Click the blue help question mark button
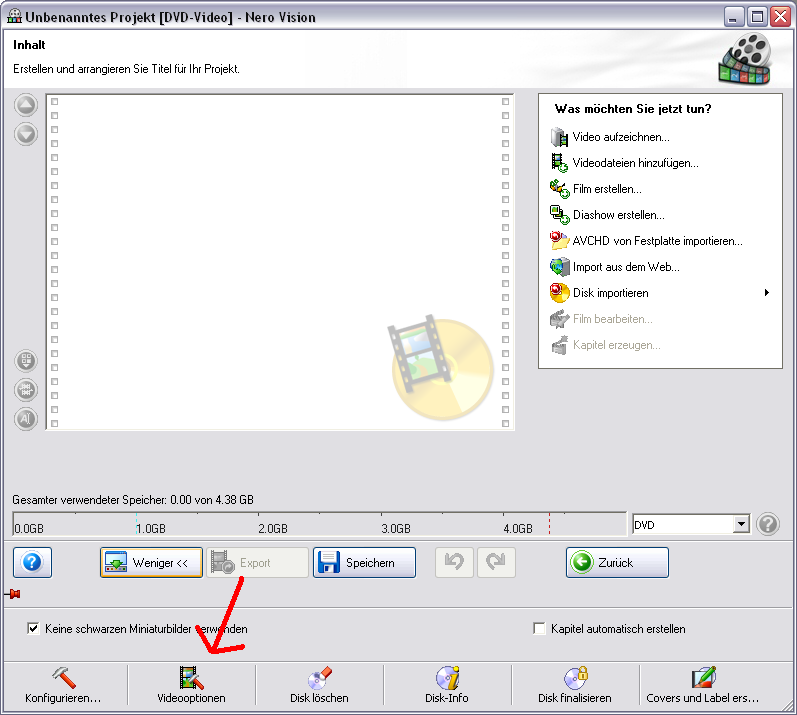797x715 pixels. pyautogui.click(x=32, y=563)
